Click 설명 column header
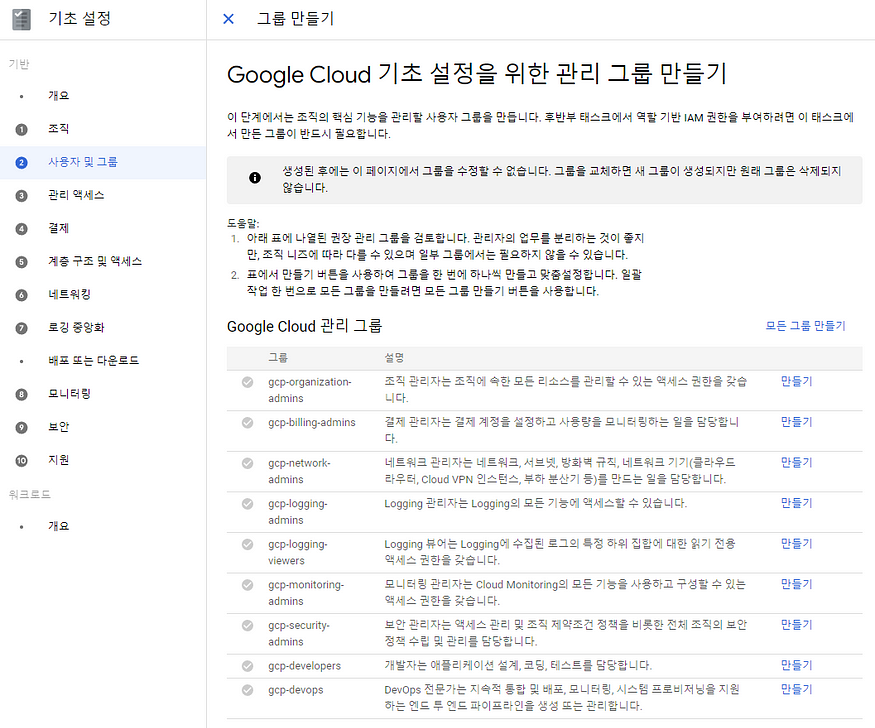Viewport: 875px width, 728px height. pos(394,358)
